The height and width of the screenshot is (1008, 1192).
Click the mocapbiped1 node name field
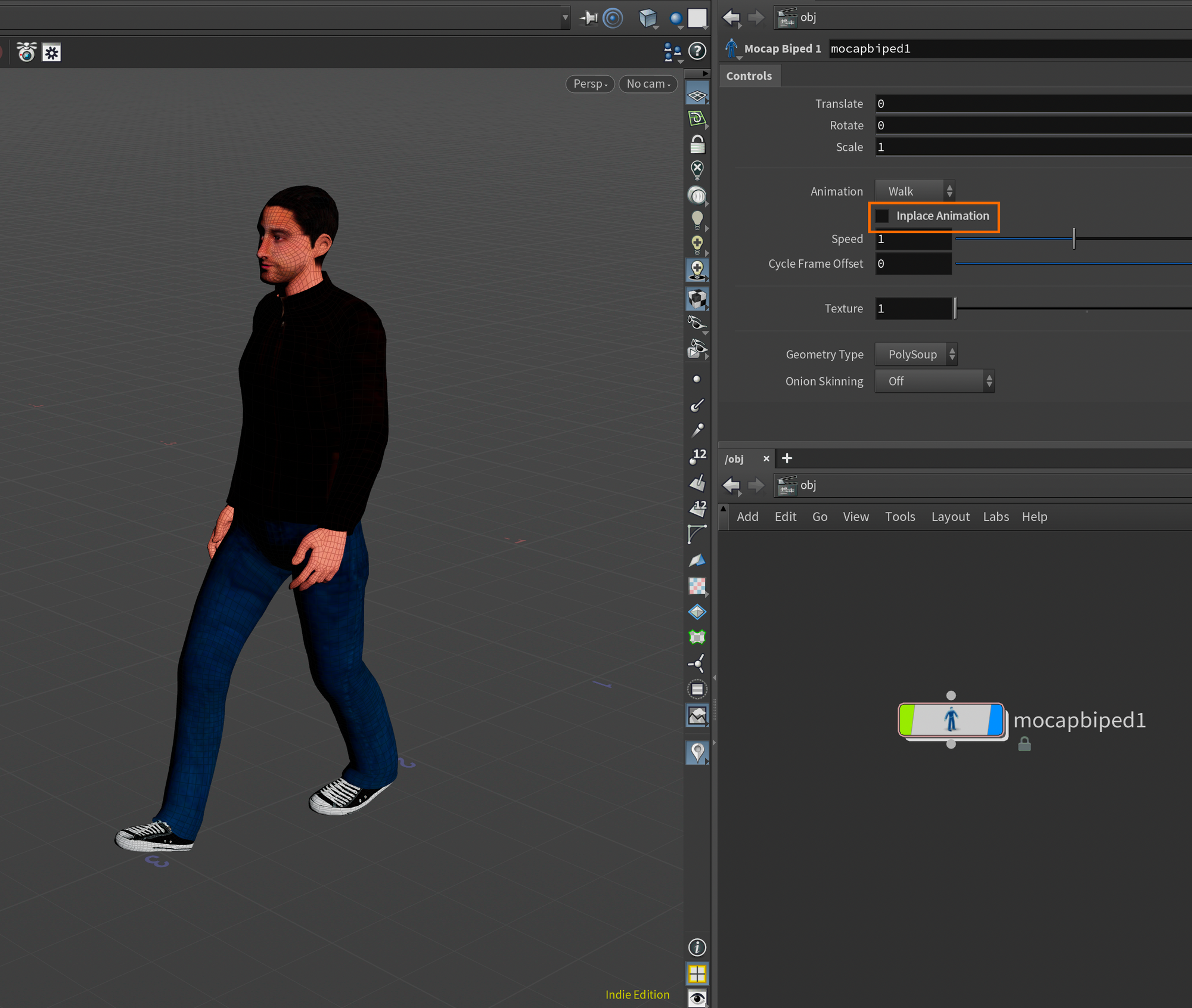coord(1011,49)
